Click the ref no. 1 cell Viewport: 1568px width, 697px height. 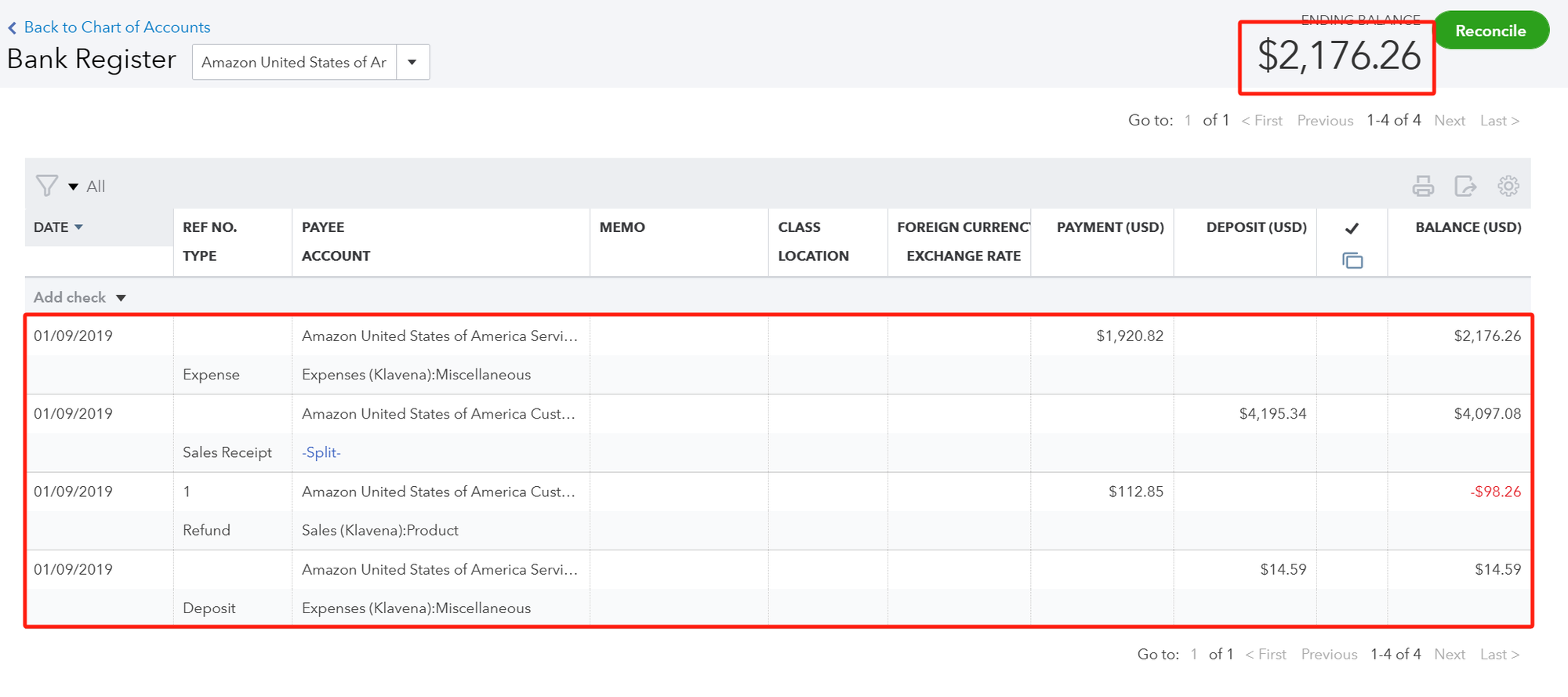[187, 492]
